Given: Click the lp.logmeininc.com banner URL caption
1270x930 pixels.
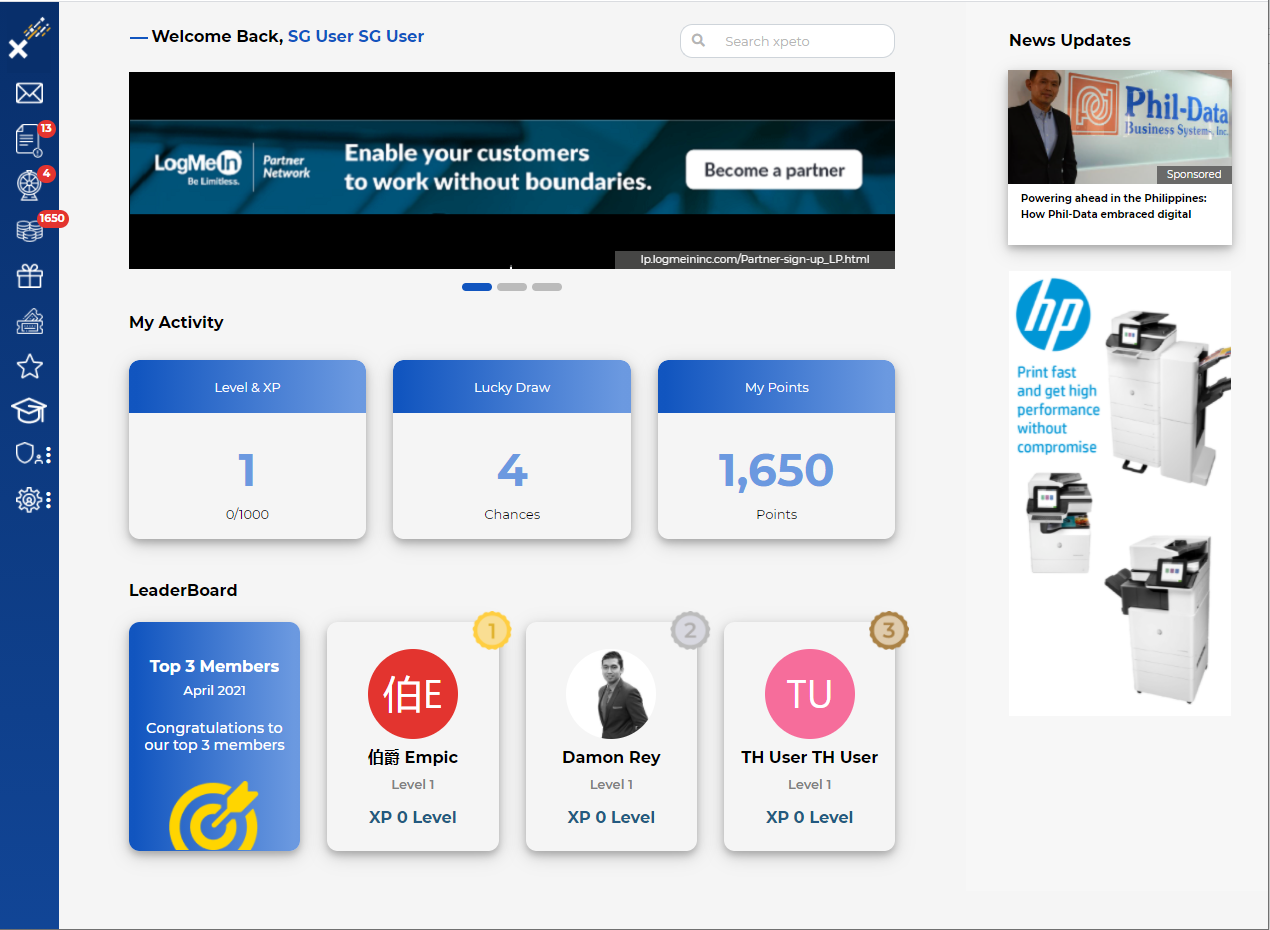Looking at the screenshot, I should coord(755,260).
